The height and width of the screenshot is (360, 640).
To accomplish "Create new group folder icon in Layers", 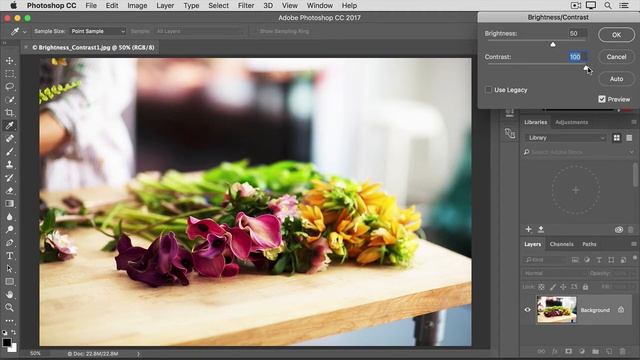I will [596, 351].
